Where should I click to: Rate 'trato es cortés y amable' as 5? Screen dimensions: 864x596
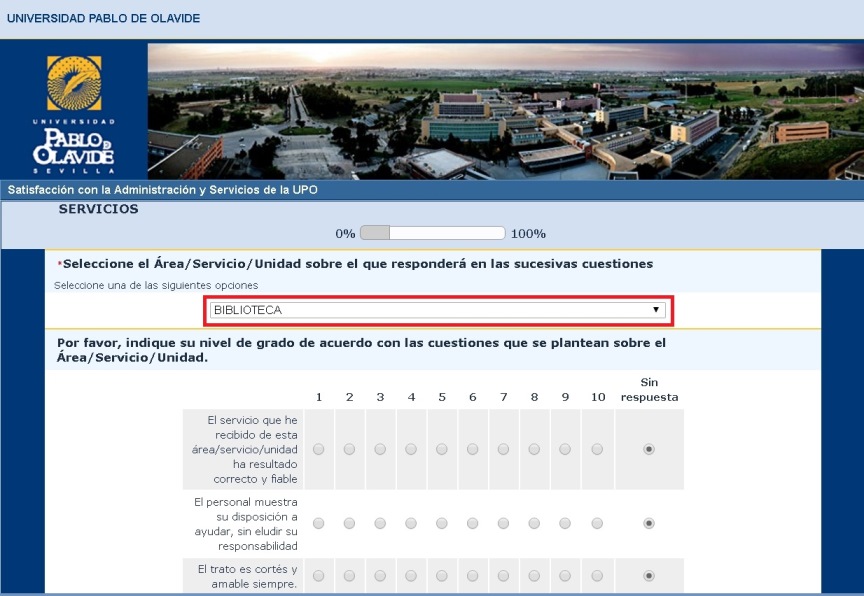pyautogui.click(x=442, y=576)
